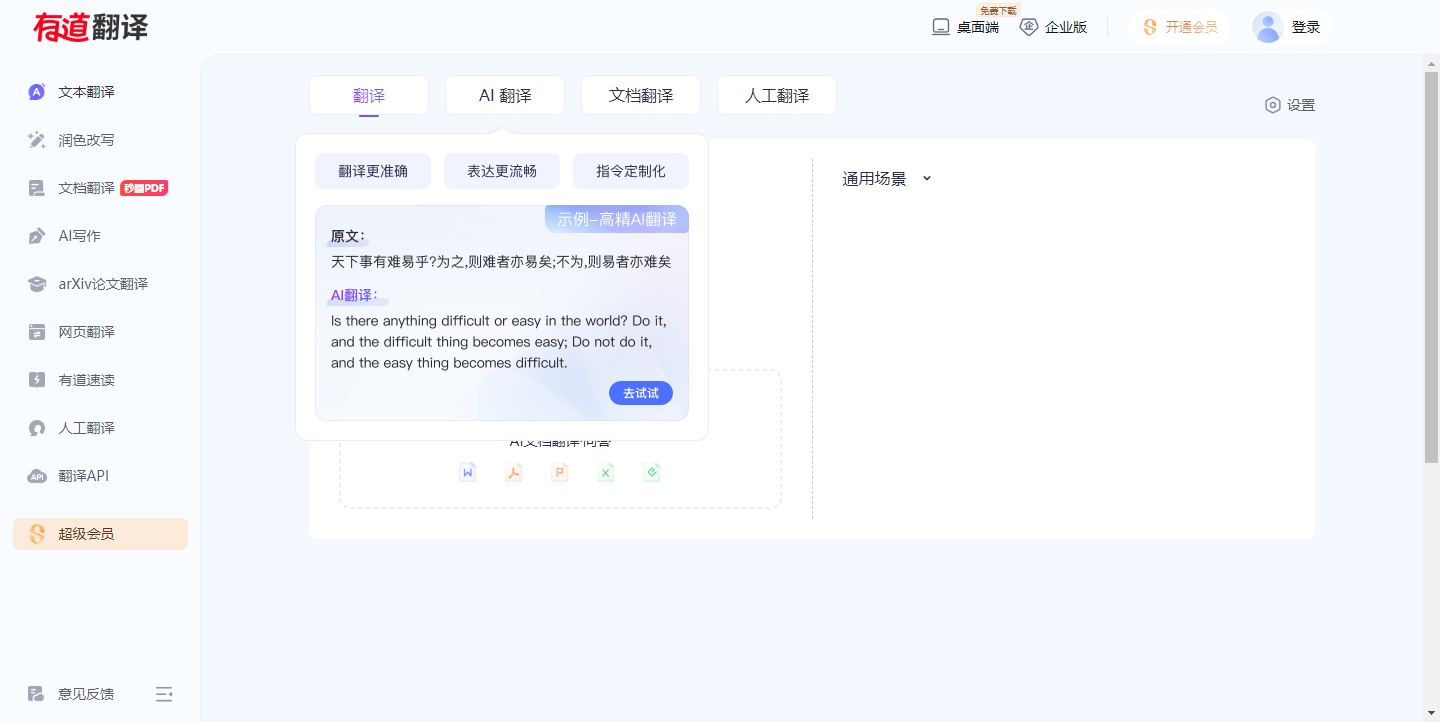Click 登录 to sign in
The height and width of the screenshot is (722, 1440).
coord(1306,27)
